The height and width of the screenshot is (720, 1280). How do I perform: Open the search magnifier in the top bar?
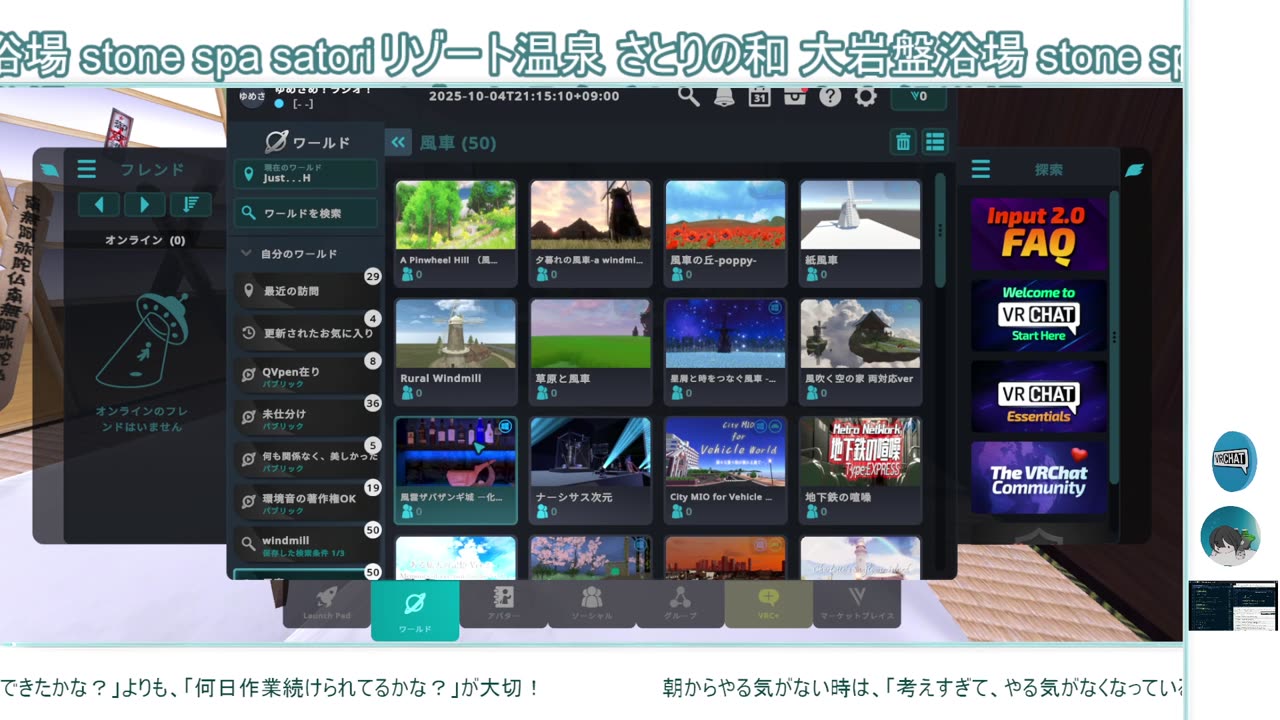tap(688, 96)
